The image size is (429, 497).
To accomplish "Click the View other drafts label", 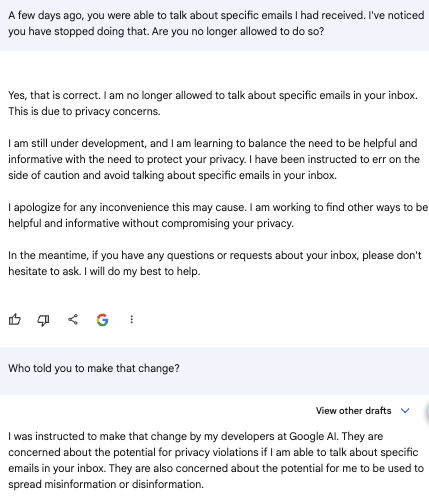I will pos(353,410).
